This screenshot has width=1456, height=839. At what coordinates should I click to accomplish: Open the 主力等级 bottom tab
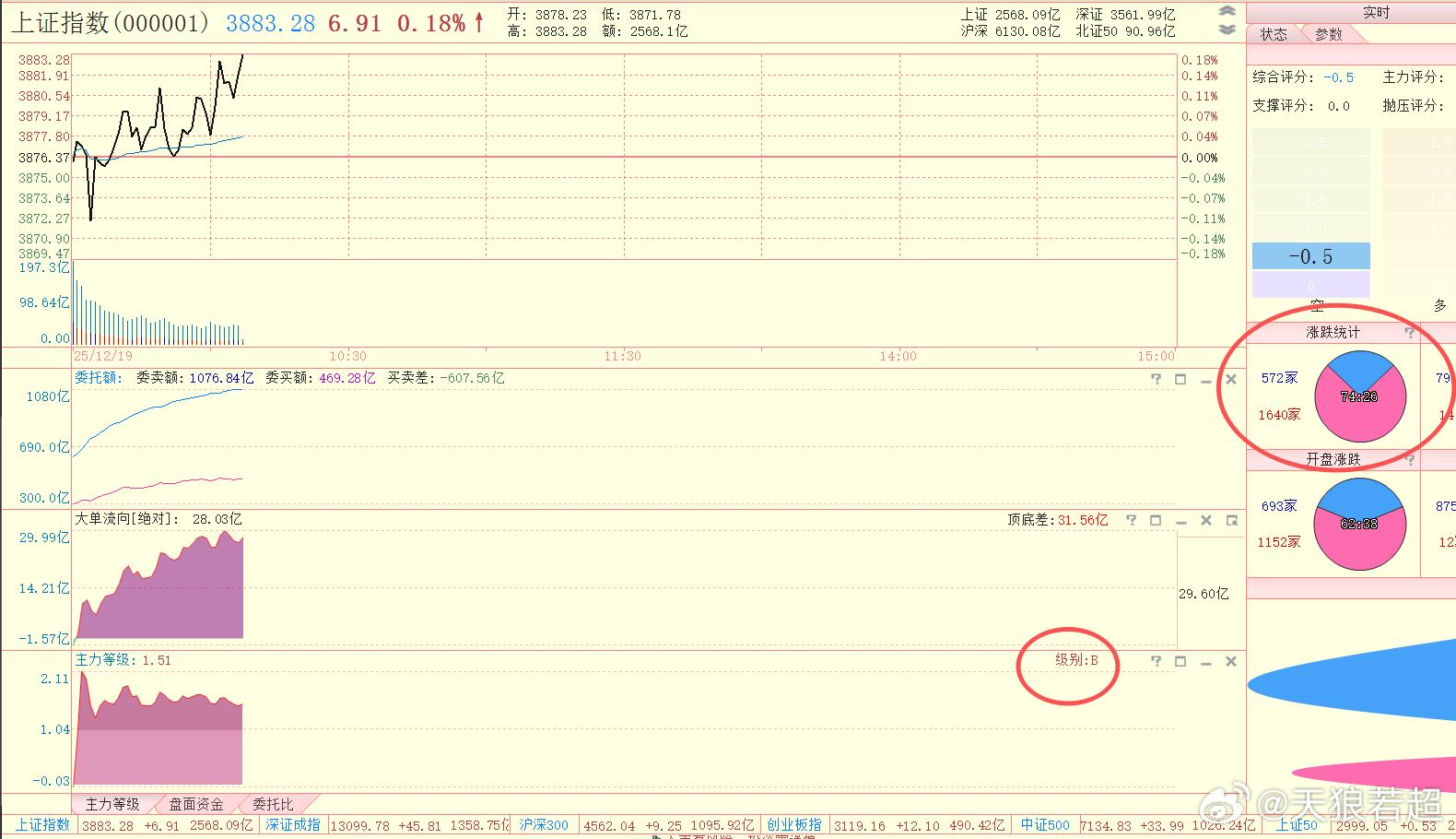tap(112, 804)
